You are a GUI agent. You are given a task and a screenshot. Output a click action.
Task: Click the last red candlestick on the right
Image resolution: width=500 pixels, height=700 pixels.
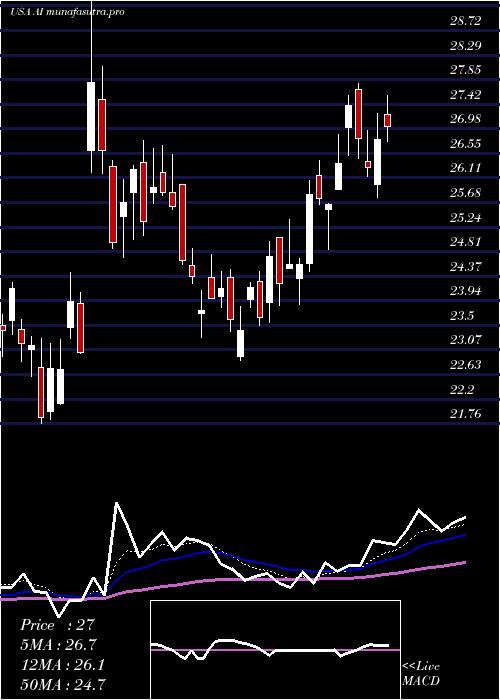(x=388, y=121)
